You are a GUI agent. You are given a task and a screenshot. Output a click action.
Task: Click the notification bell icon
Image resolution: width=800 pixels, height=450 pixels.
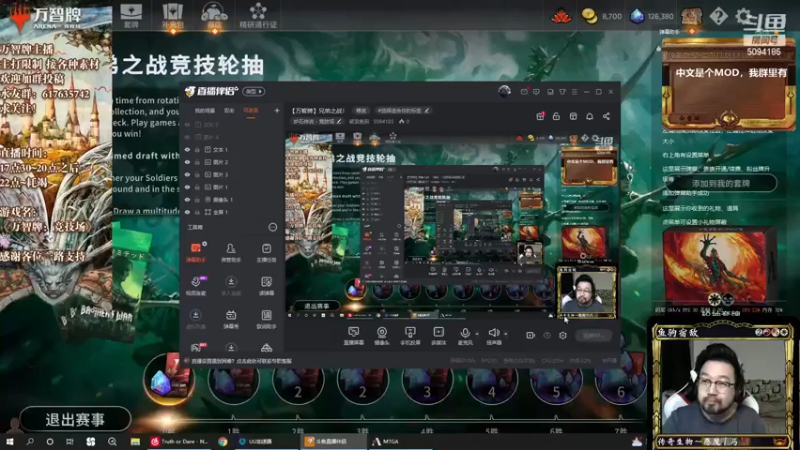click(589, 116)
